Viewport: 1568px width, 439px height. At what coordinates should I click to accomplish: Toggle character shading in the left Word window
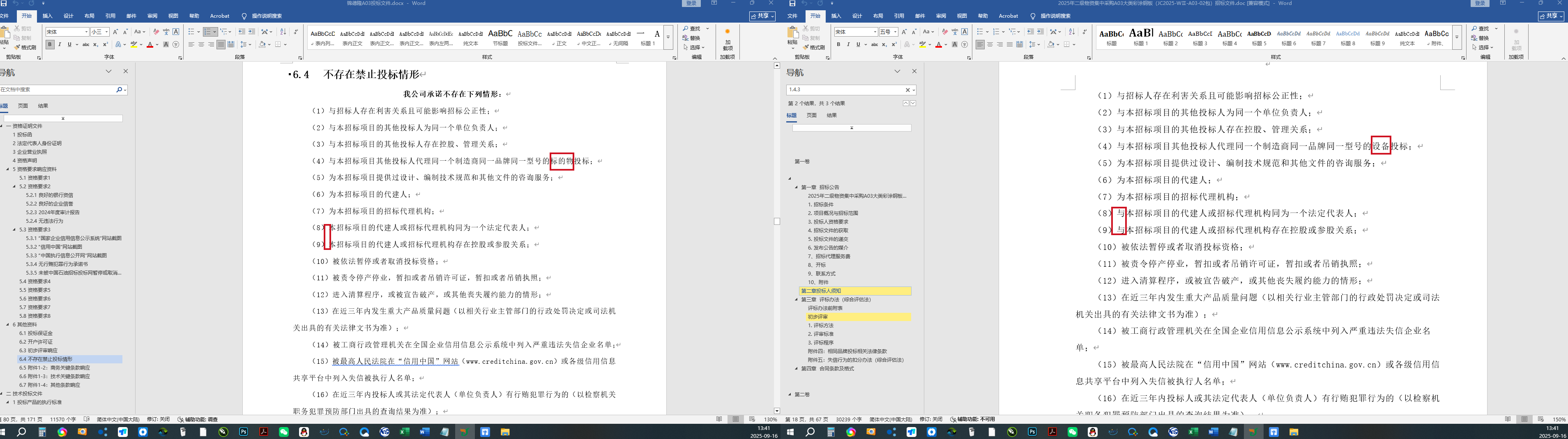166,44
